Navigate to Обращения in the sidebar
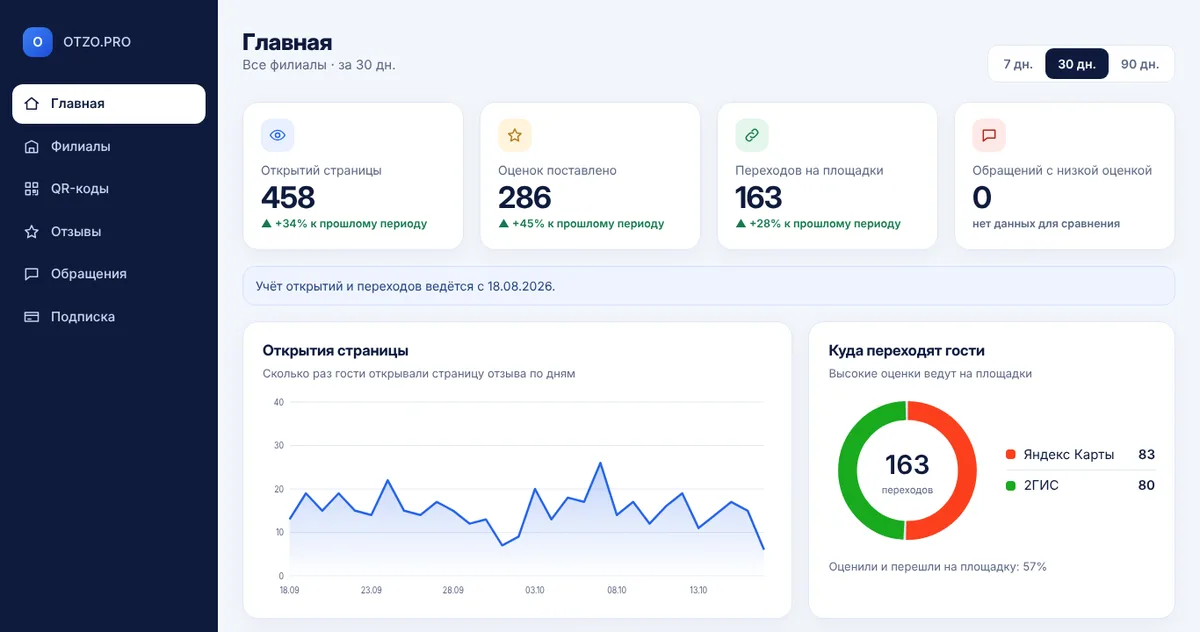Screen dimensions: 1200x632 click(109, 274)
